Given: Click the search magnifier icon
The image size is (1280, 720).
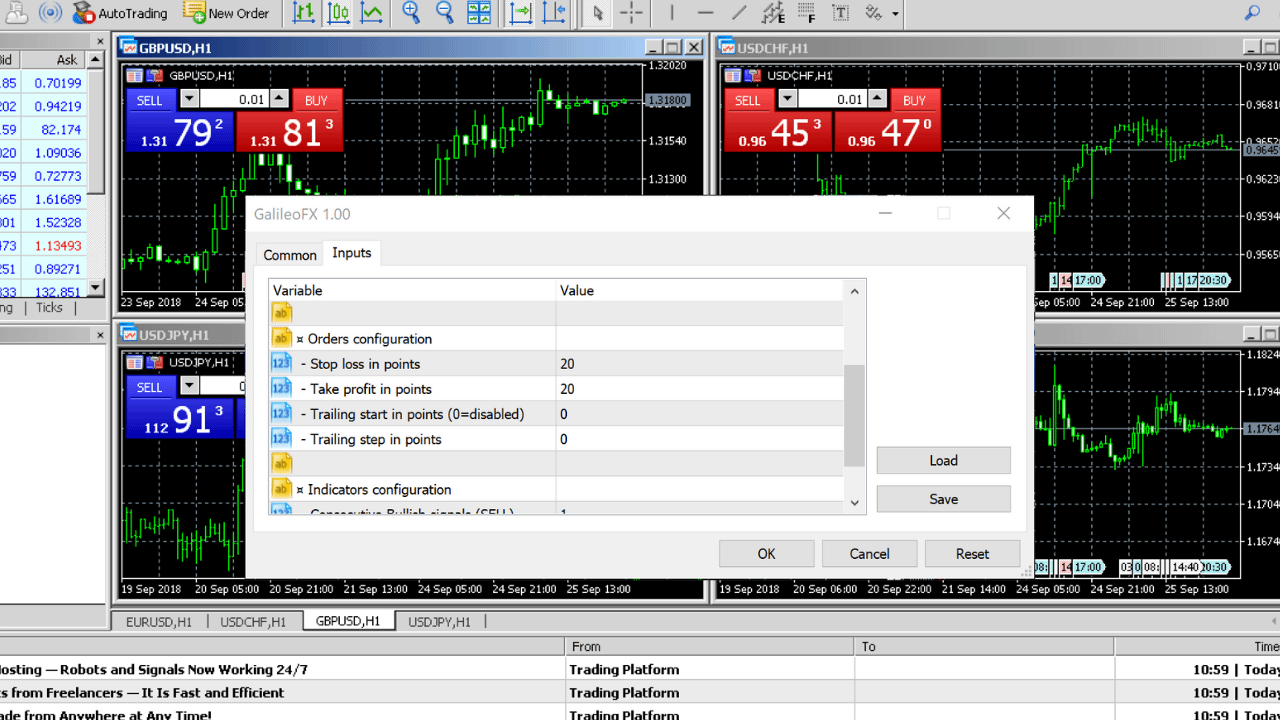Looking at the screenshot, I should click(1252, 13).
